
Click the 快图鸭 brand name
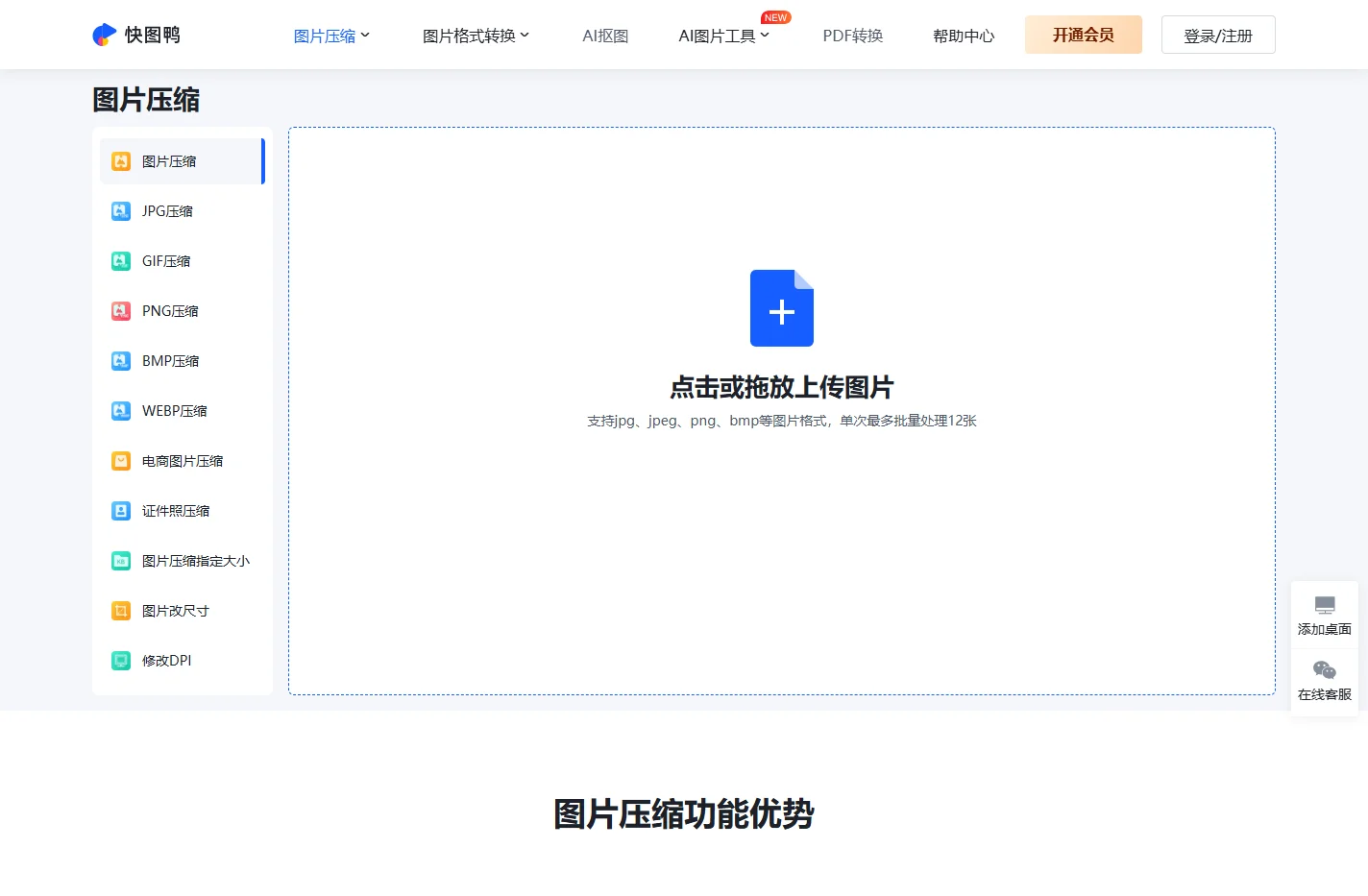click(153, 35)
